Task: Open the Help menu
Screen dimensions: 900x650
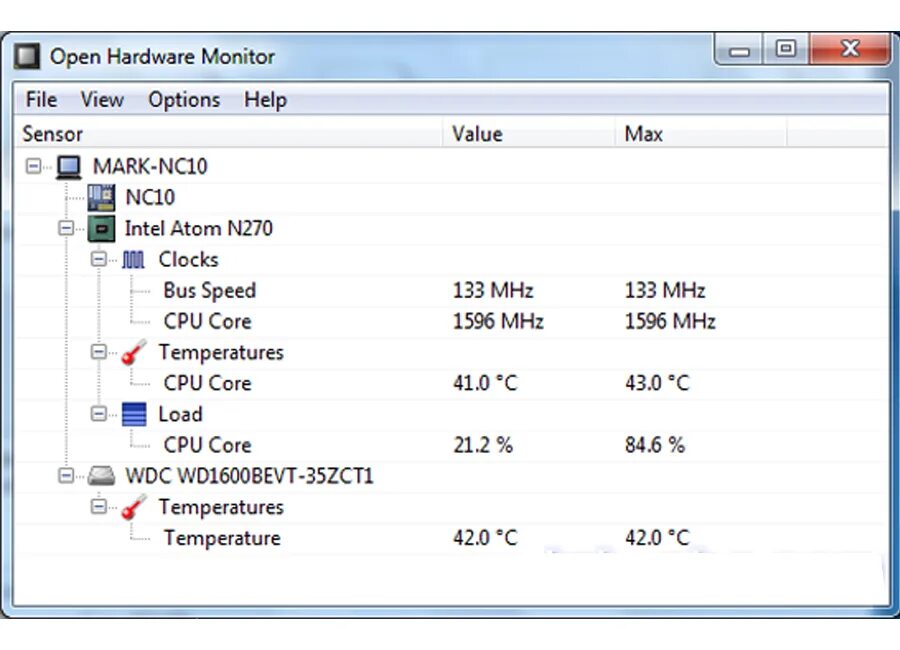Action: [x=265, y=100]
